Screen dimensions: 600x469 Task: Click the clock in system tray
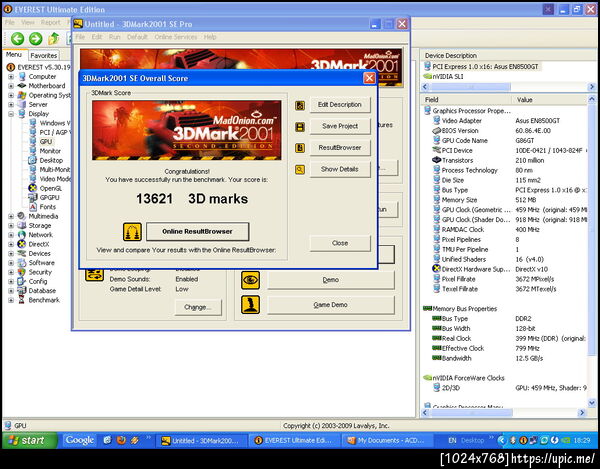(582, 441)
